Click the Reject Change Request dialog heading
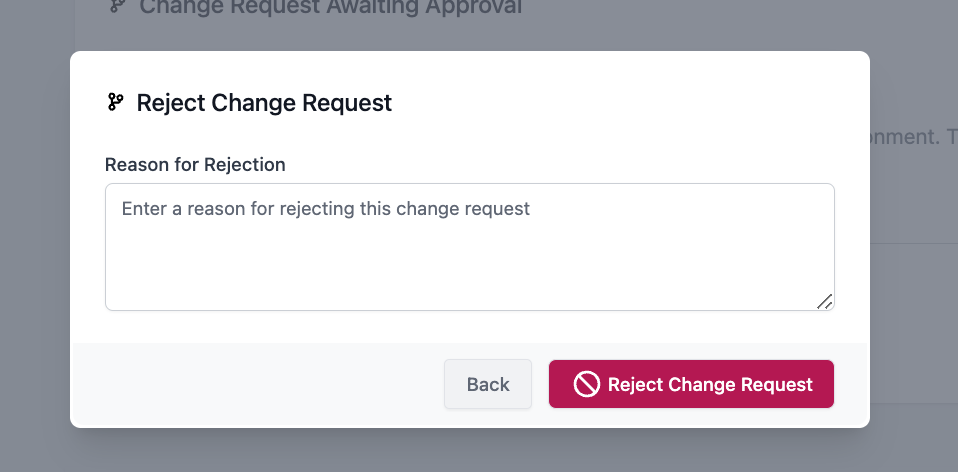This screenshot has height=472, width=958. click(264, 102)
